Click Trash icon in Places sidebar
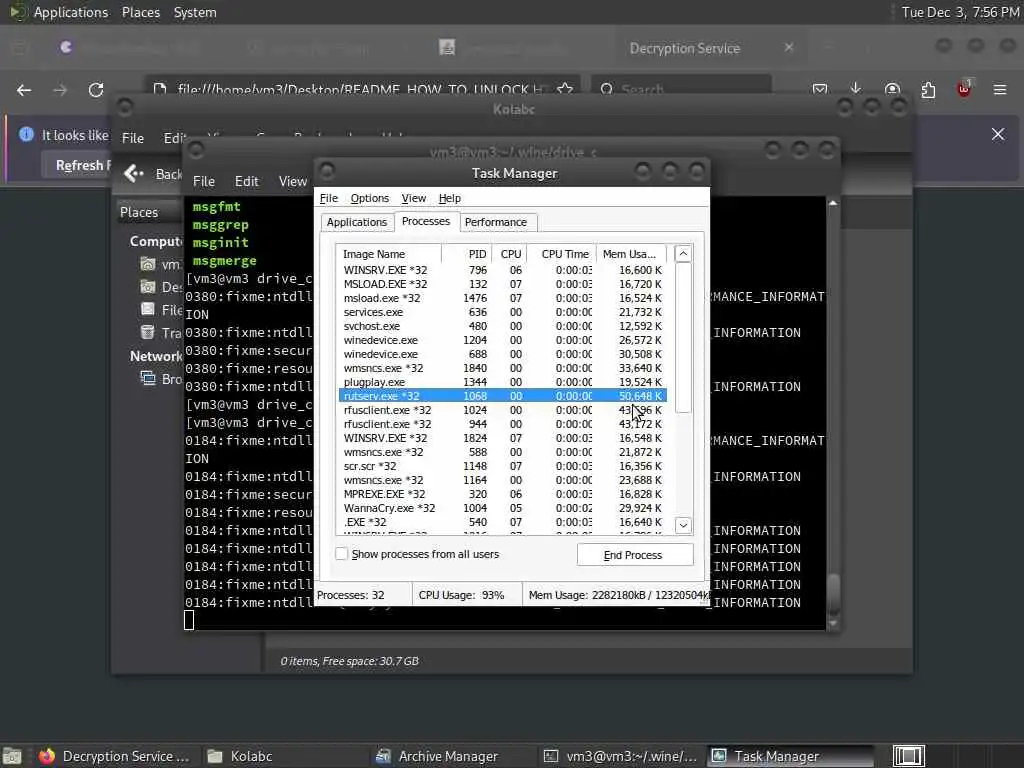 [x=148, y=332]
